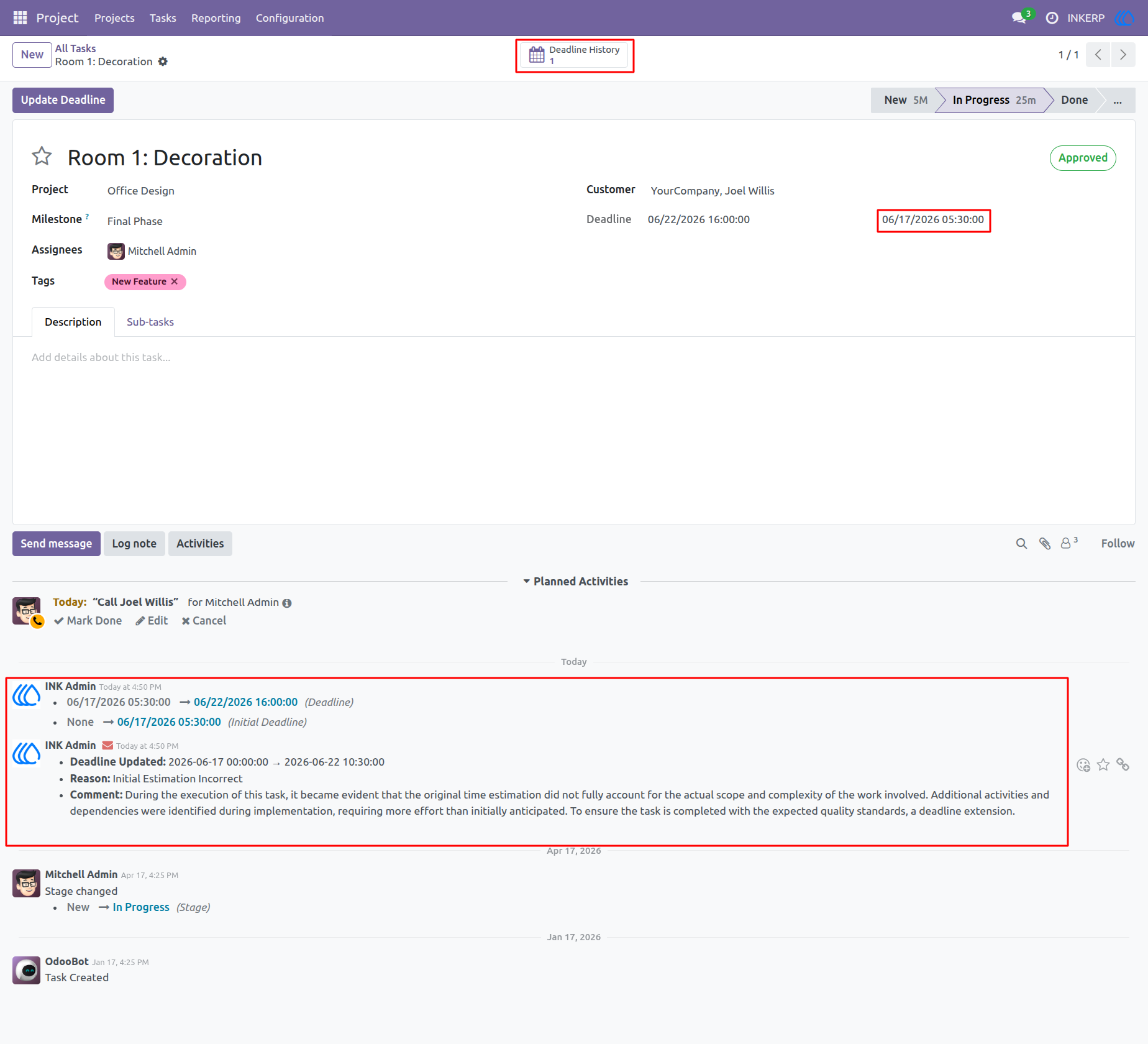The height and width of the screenshot is (1044, 1148).
Task: Mark the Call Joel Willis activity done
Action: click(x=88, y=621)
